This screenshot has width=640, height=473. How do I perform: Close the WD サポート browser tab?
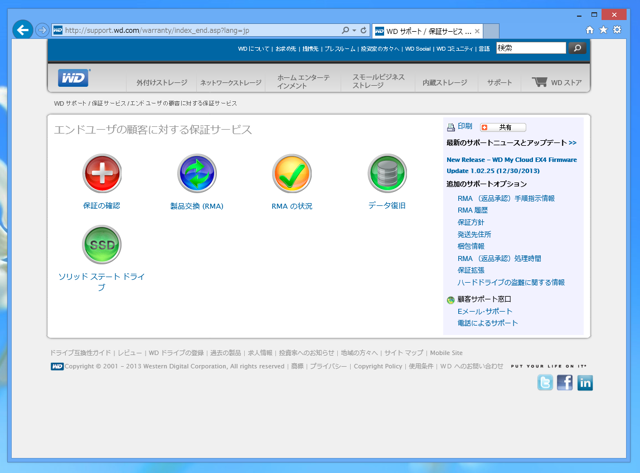click(477, 31)
